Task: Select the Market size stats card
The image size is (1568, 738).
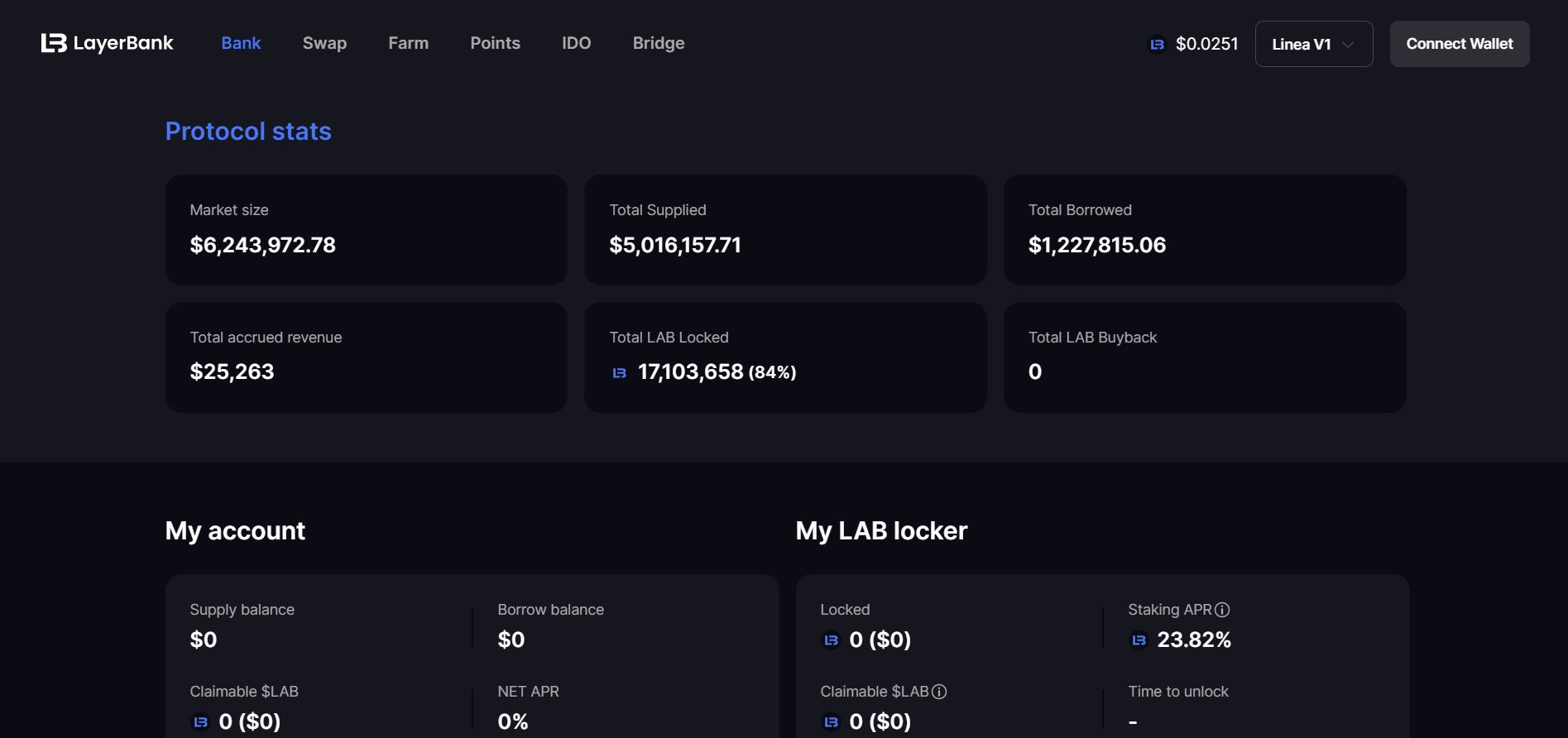Action: (x=366, y=230)
